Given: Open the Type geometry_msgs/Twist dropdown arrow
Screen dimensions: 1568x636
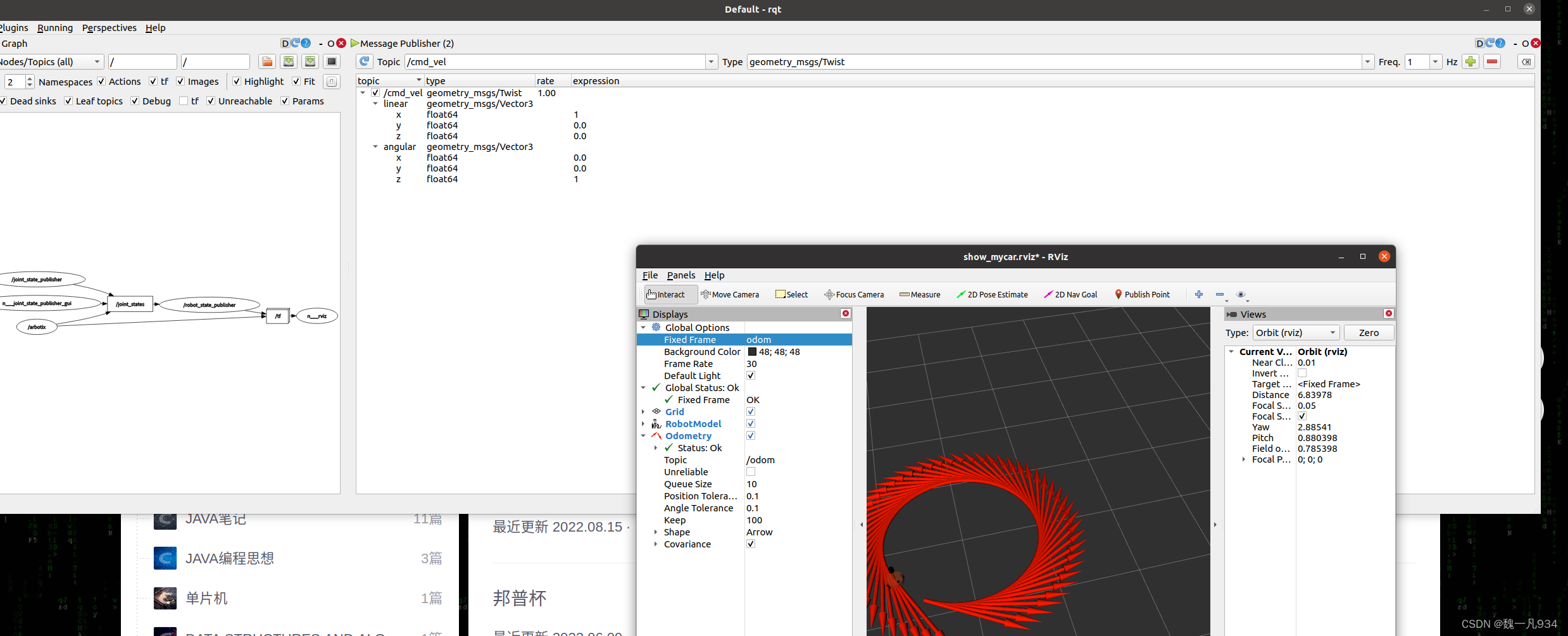Looking at the screenshot, I should pyautogui.click(x=1367, y=61).
